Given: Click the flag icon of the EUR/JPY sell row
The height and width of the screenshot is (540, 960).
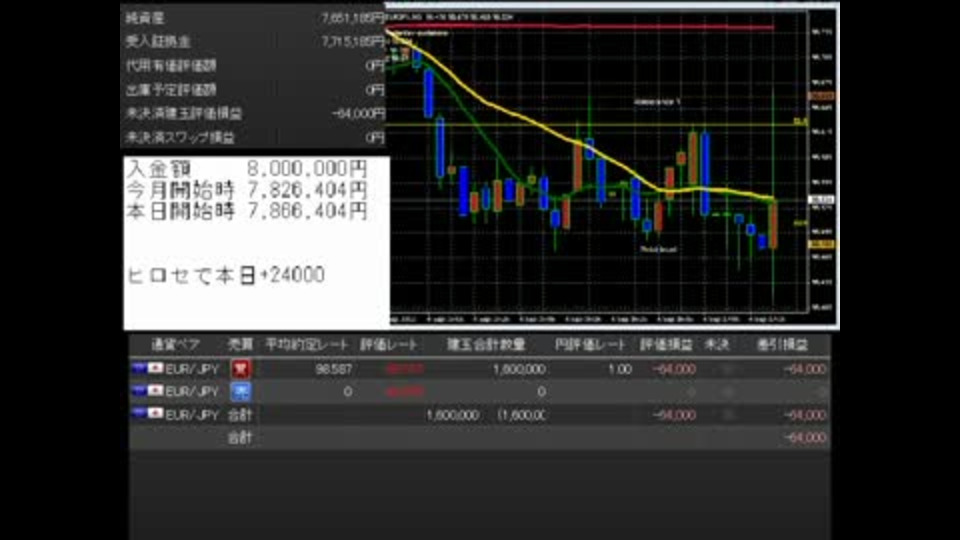Looking at the screenshot, I should [x=147, y=391].
